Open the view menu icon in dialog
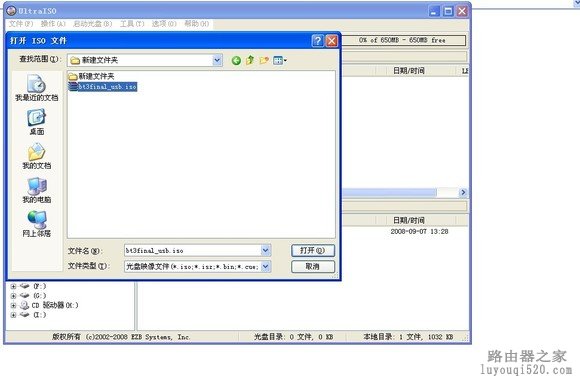 [x=280, y=60]
